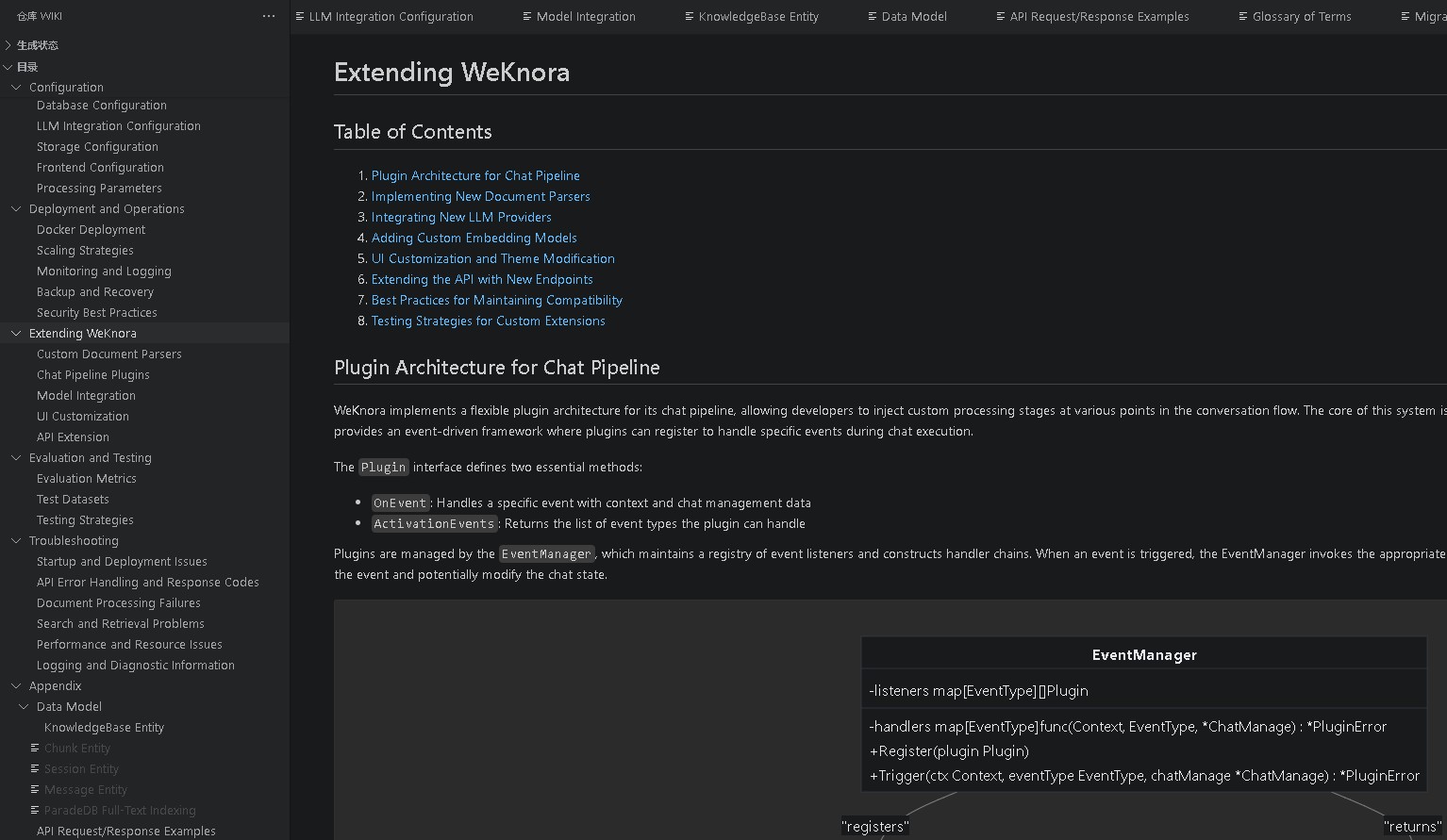Collapse the Deployment and Operations node
This screenshot has height=840, width=1447.
pos(16,209)
